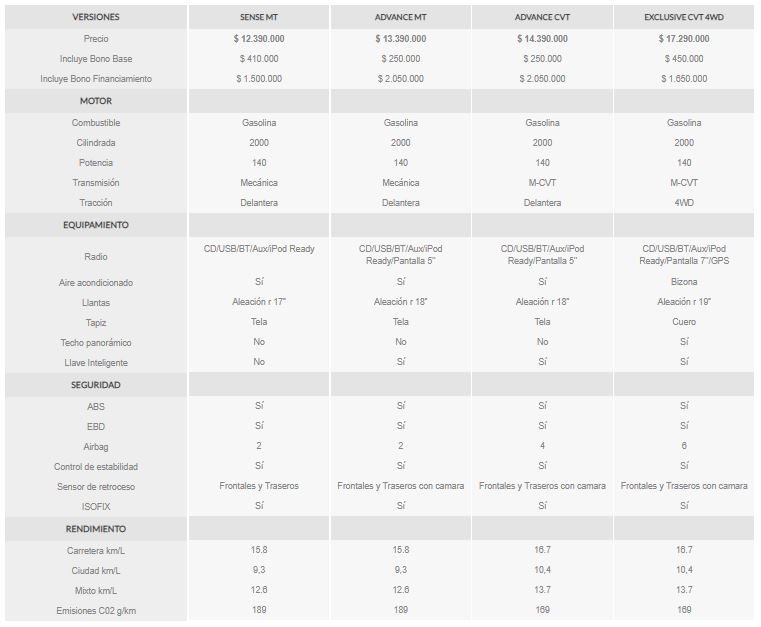Click the $ 17.290.000 price
This screenshot has width=761, height=627.
684,39
